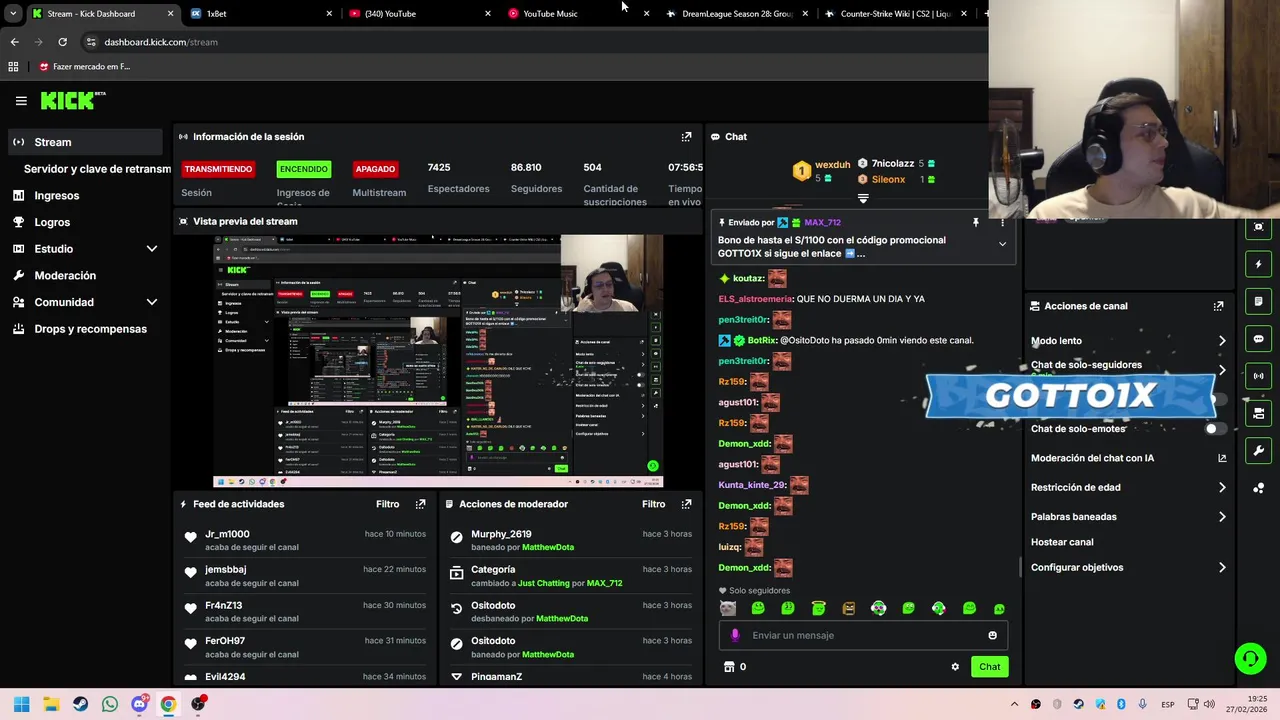Click Hostear canal option
Image resolution: width=1280 pixels, height=720 pixels.
pyautogui.click(x=1062, y=542)
